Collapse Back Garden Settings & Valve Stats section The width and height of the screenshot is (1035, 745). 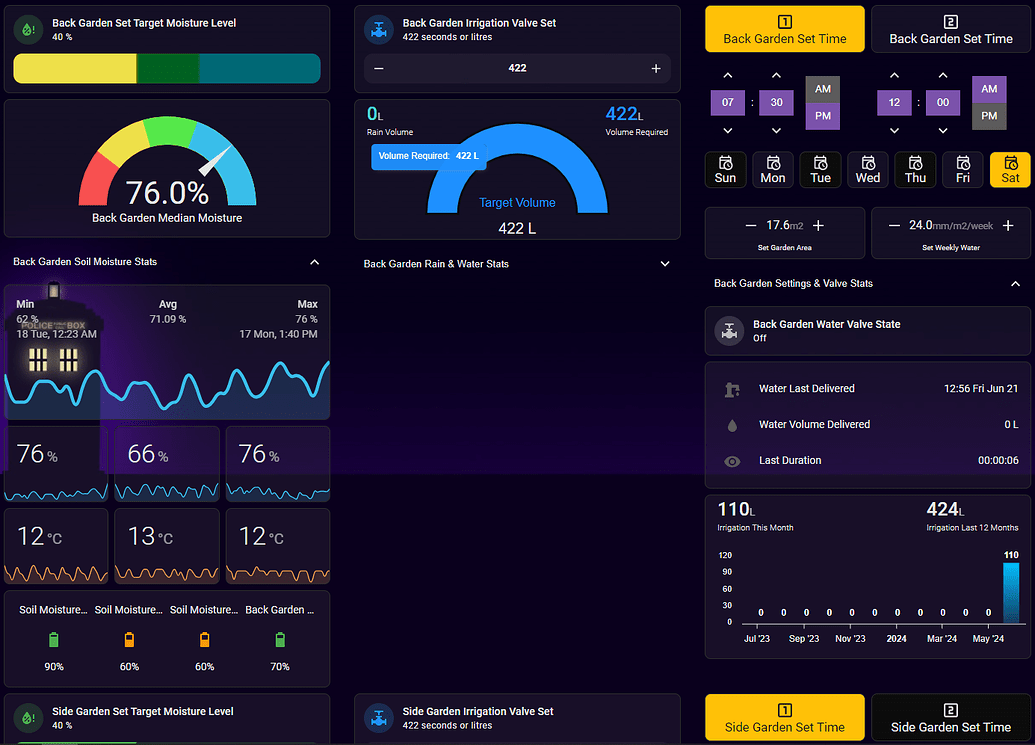tap(1015, 284)
